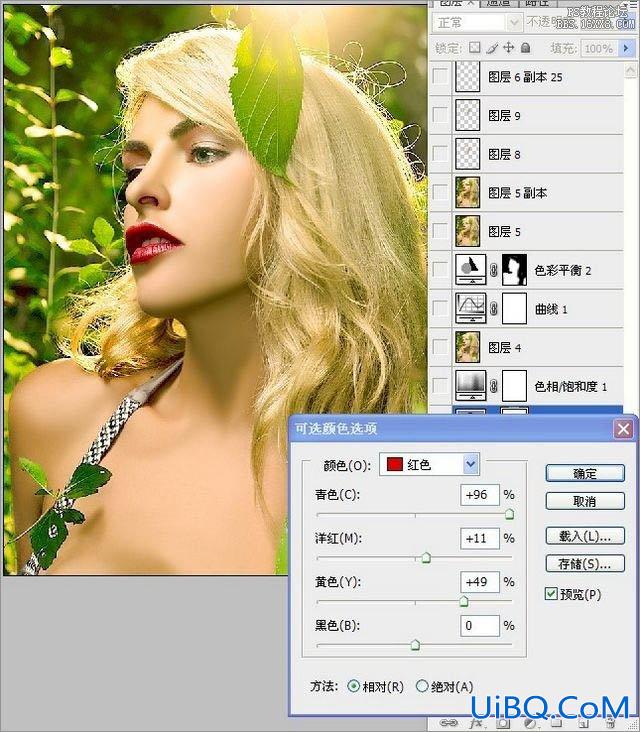Open the 颜色(O) color dropdown showing 红色
Viewport: 640px width, 732px height.
(x=429, y=464)
